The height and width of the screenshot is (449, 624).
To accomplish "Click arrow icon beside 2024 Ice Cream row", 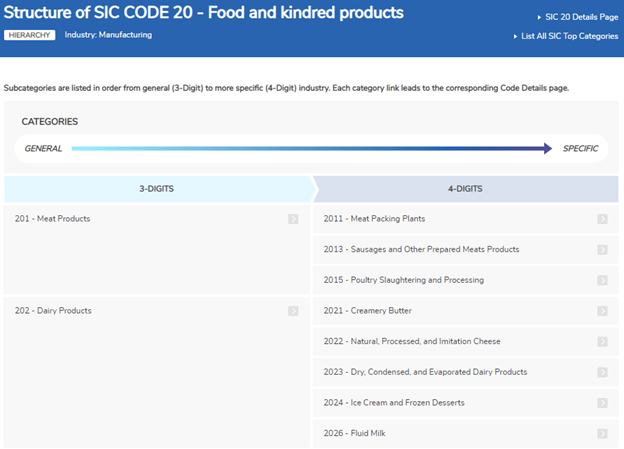I will (x=603, y=403).
